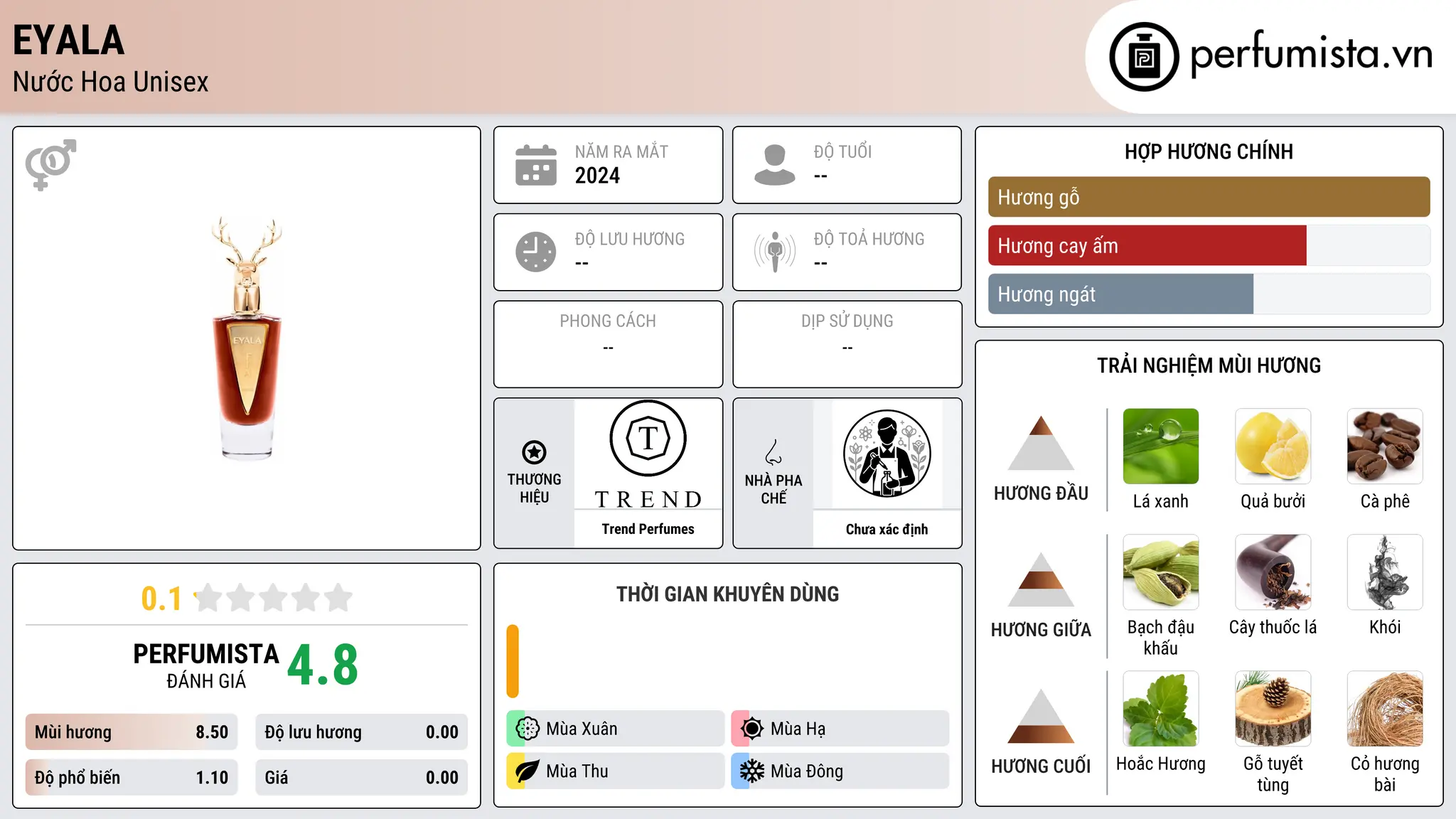
Task: Select the Quả bưởi note image
Action: 1273,446
